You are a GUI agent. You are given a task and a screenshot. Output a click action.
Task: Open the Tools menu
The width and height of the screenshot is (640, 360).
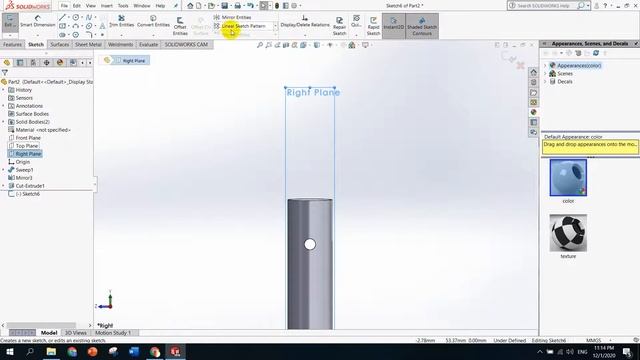[x=123, y=6]
